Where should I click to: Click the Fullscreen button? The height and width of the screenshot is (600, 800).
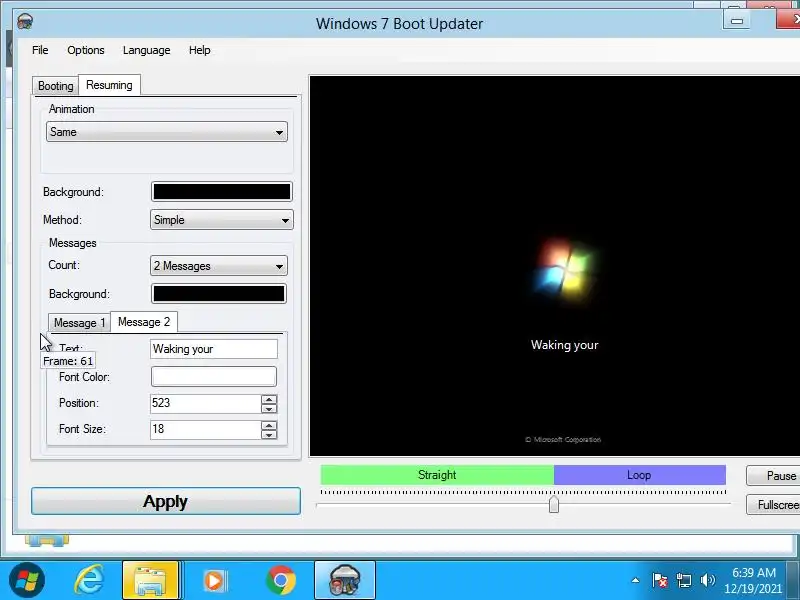point(773,505)
